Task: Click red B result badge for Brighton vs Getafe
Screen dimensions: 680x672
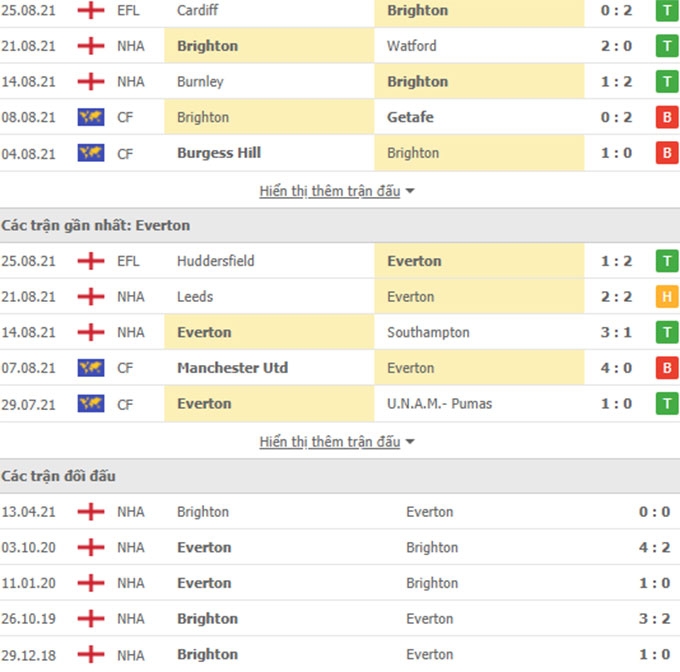Action: 667,117
